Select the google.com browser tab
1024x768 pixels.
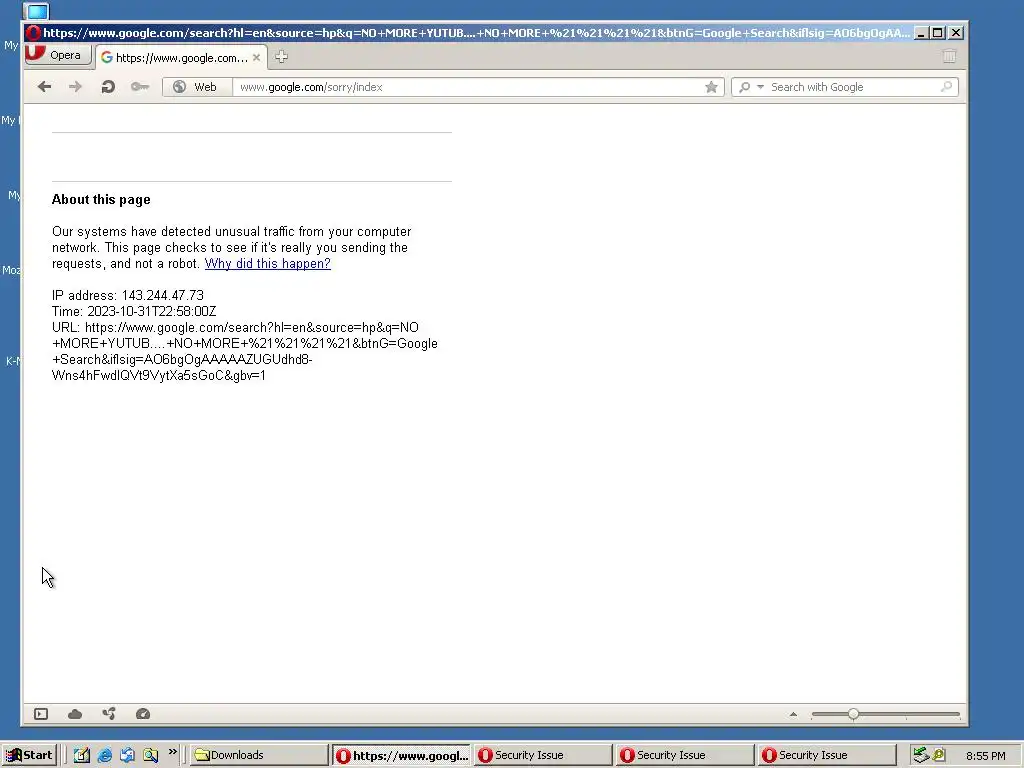click(x=181, y=57)
